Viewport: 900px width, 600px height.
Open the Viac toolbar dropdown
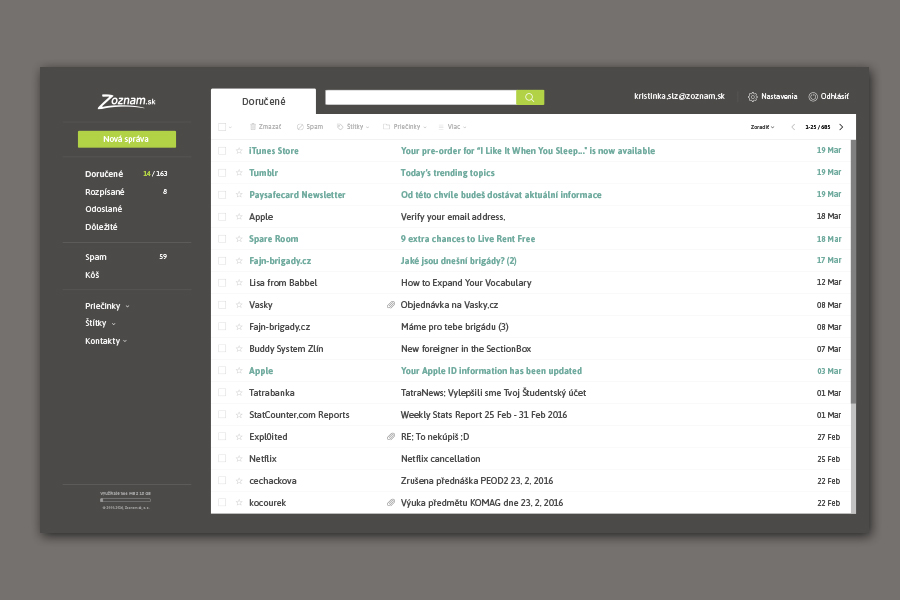pyautogui.click(x=452, y=127)
